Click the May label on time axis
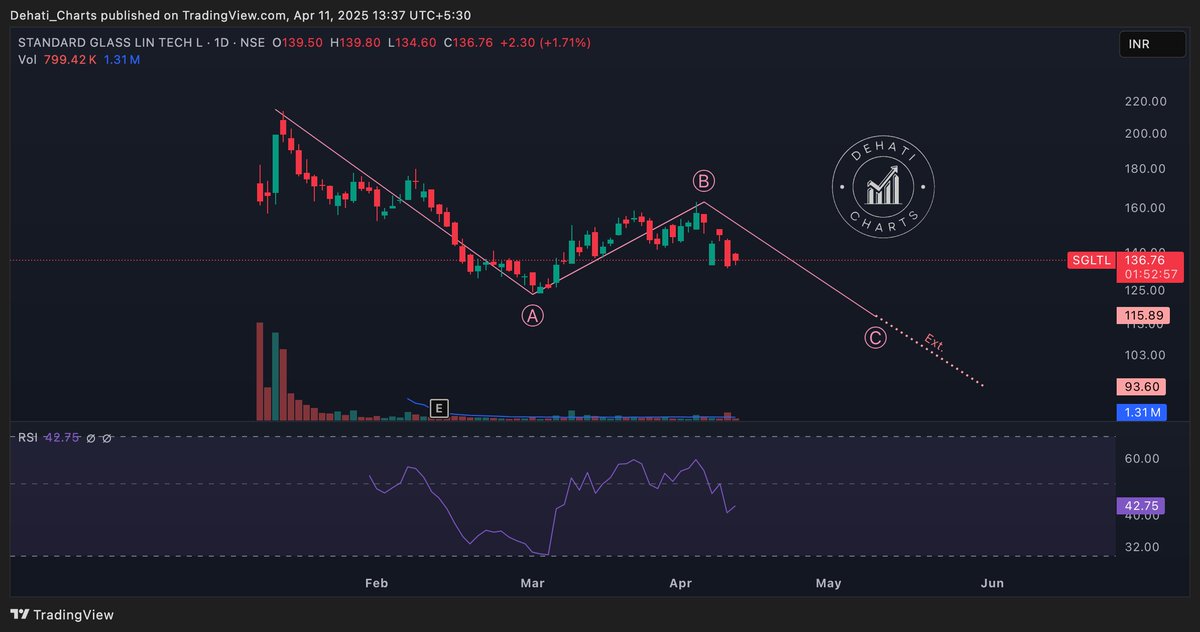Screen dimensions: 1200x632 point(828,583)
